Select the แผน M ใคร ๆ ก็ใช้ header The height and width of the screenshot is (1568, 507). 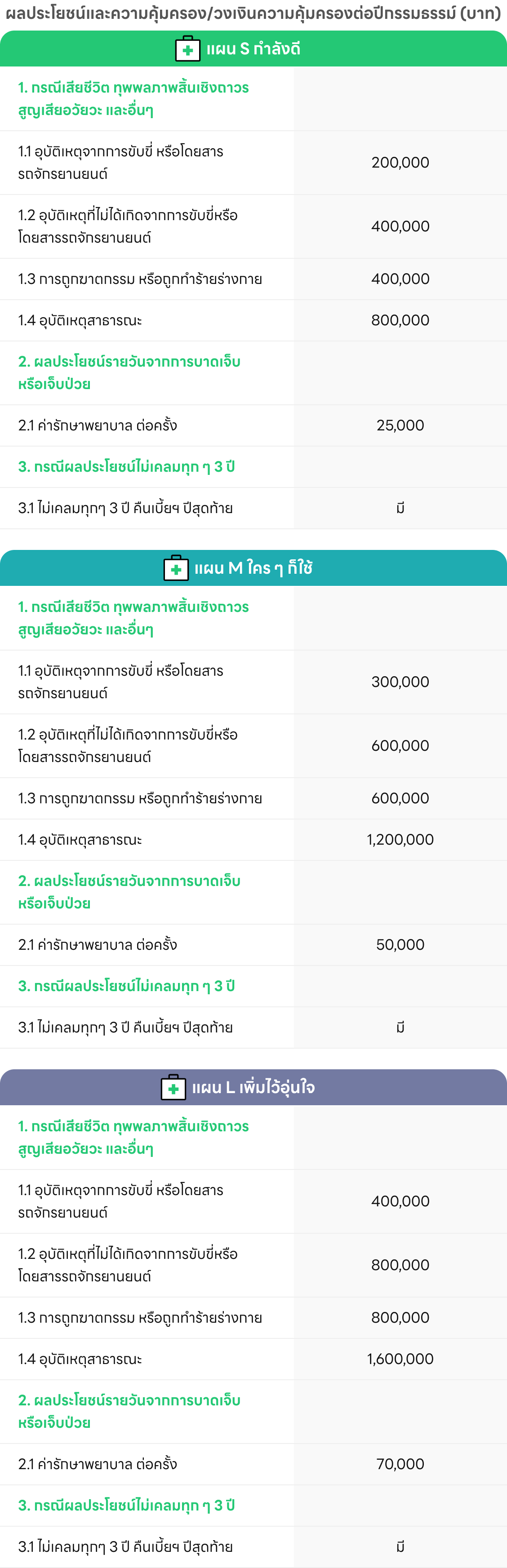click(x=253, y=568)
